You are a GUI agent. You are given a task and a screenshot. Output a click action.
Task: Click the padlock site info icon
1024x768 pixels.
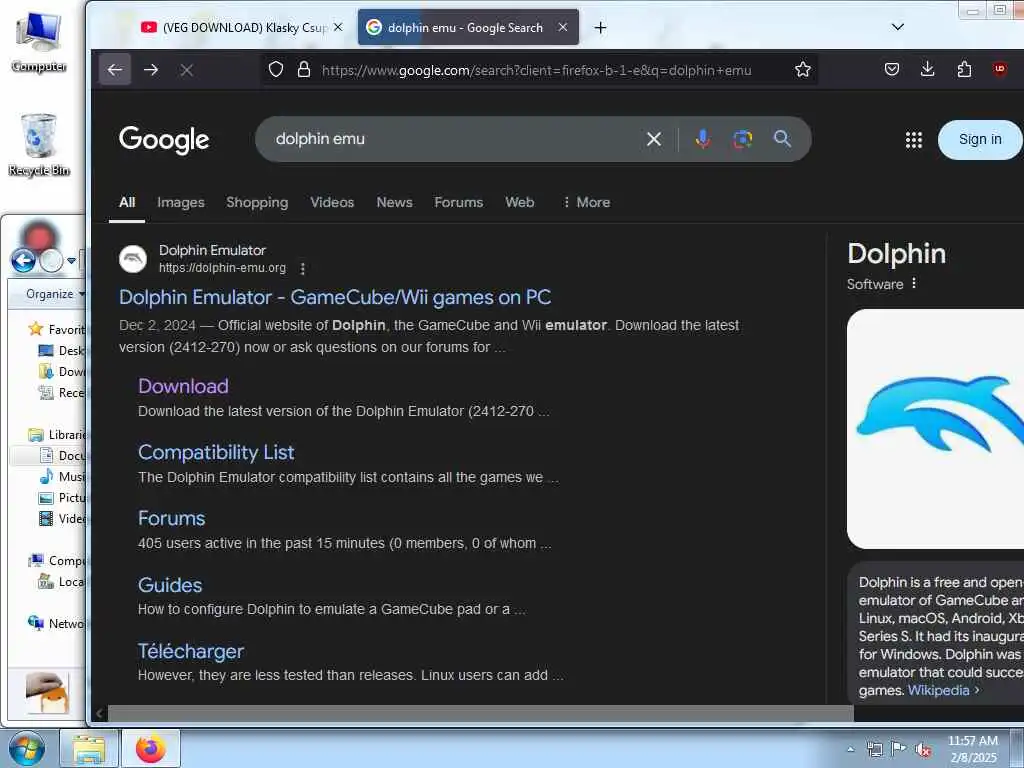pos(304,70)
